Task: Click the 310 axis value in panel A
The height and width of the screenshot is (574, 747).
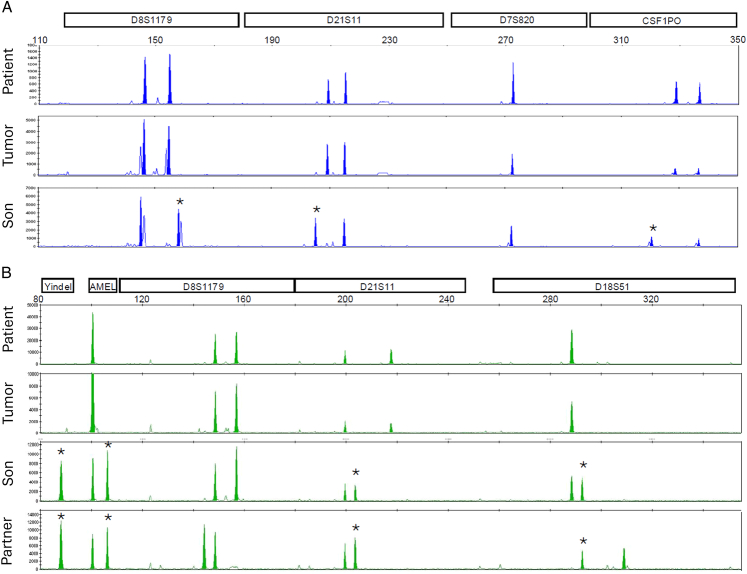Action: click(621, 40)
